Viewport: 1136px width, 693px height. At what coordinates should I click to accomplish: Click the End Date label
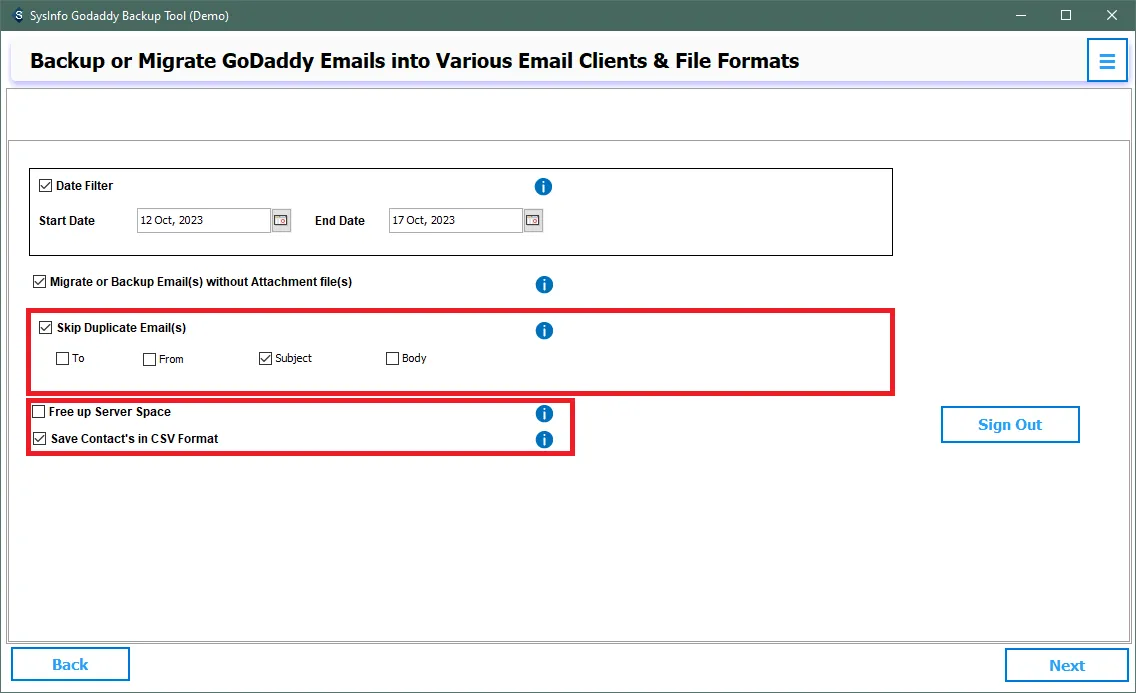[x=340, y=221]
